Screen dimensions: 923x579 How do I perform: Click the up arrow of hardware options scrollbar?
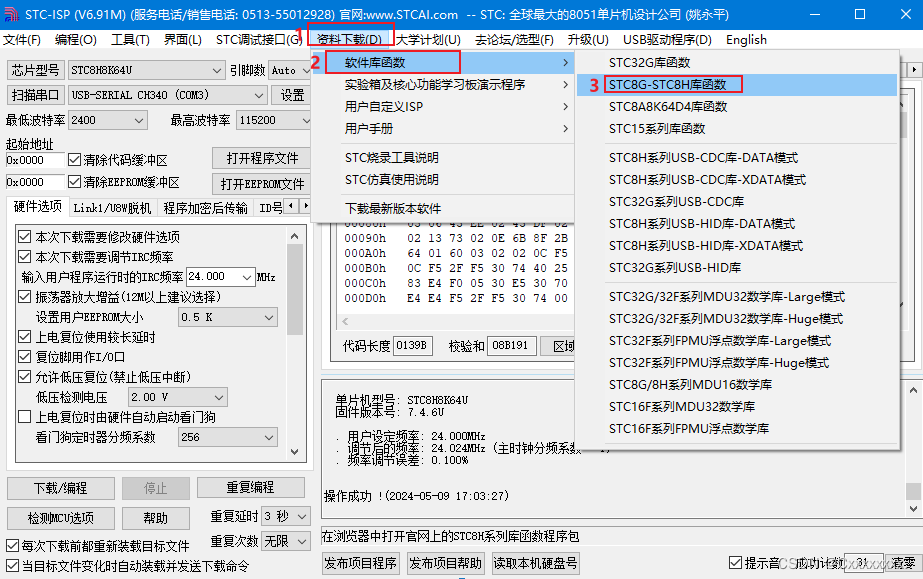[294, 236]
